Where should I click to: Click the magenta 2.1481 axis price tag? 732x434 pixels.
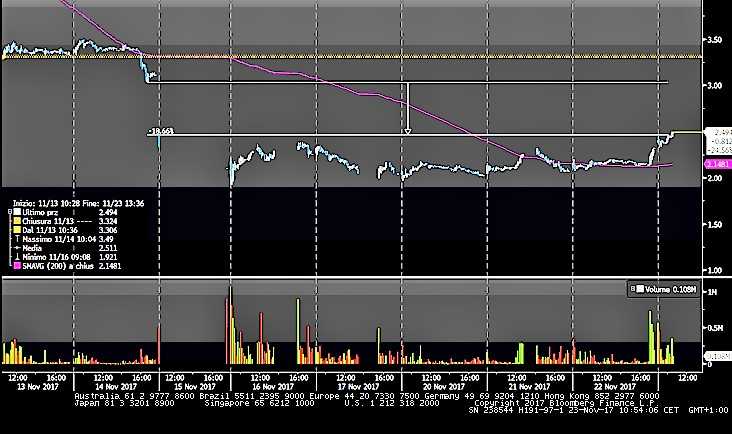pyautogui.click(x=718, y=164)
